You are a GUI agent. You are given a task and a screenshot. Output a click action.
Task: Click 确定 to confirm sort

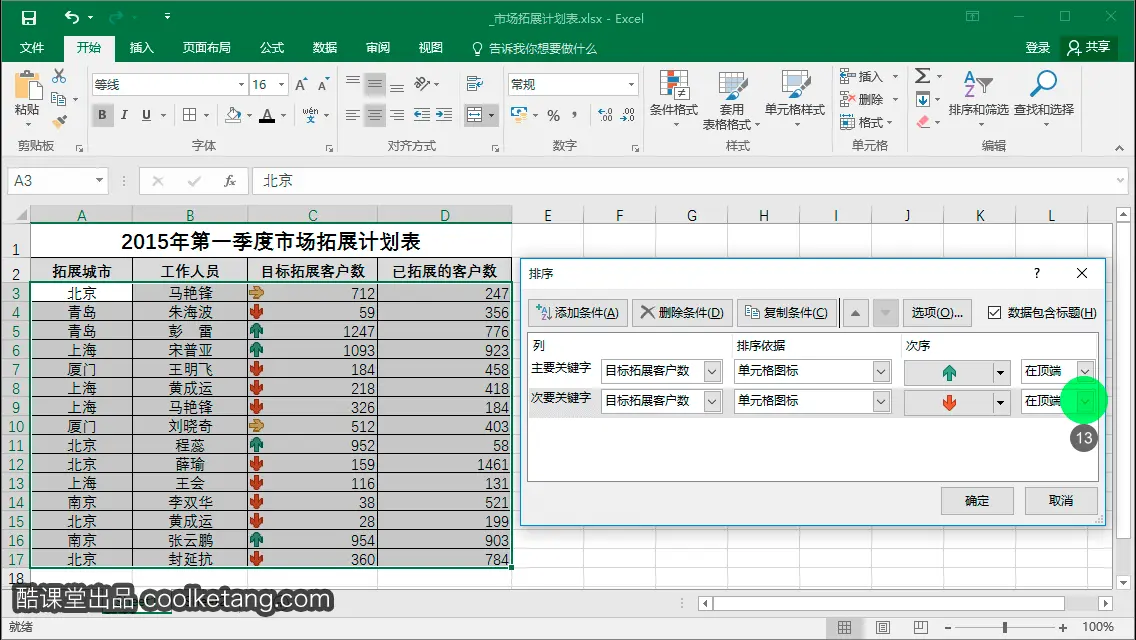(x=977, y=501)
